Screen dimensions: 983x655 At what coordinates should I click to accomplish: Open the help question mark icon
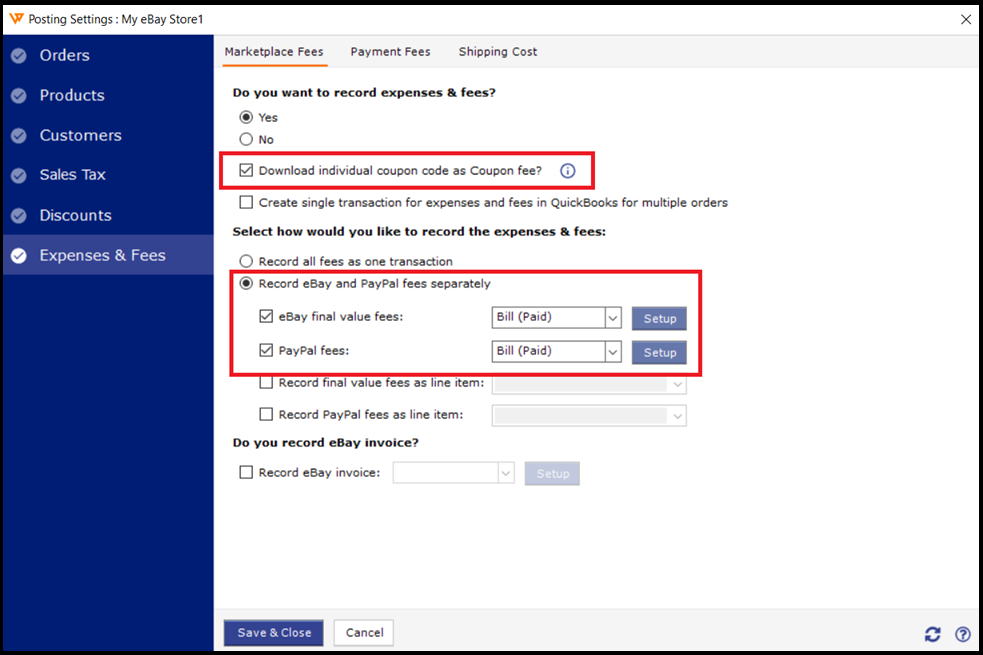[963, 634]
